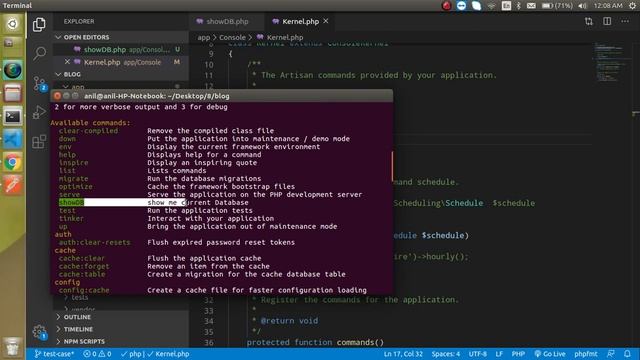
Task: Click Open Changes icon in editor toolbar
Action: pyautogui.click(x=589, y=21)
